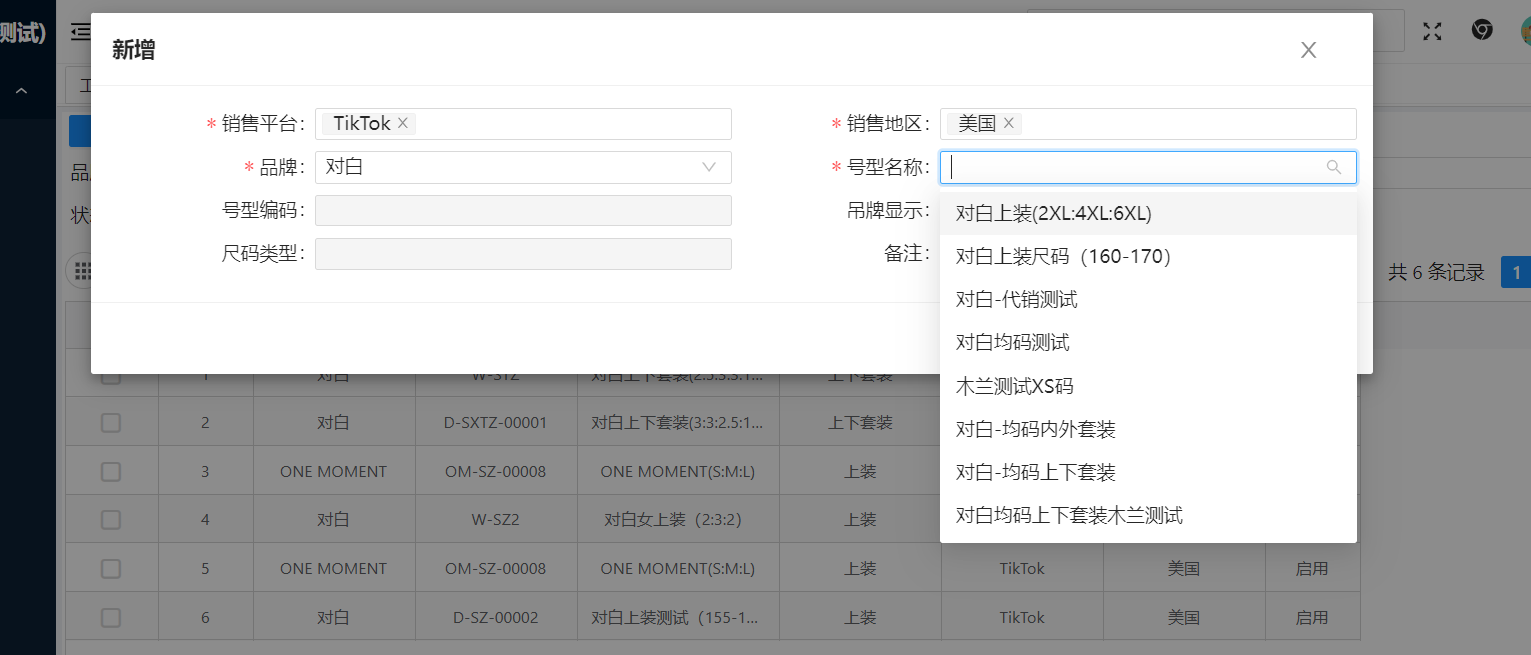Select the 木兰测试XS码 option

click(x=1014, y=386)
